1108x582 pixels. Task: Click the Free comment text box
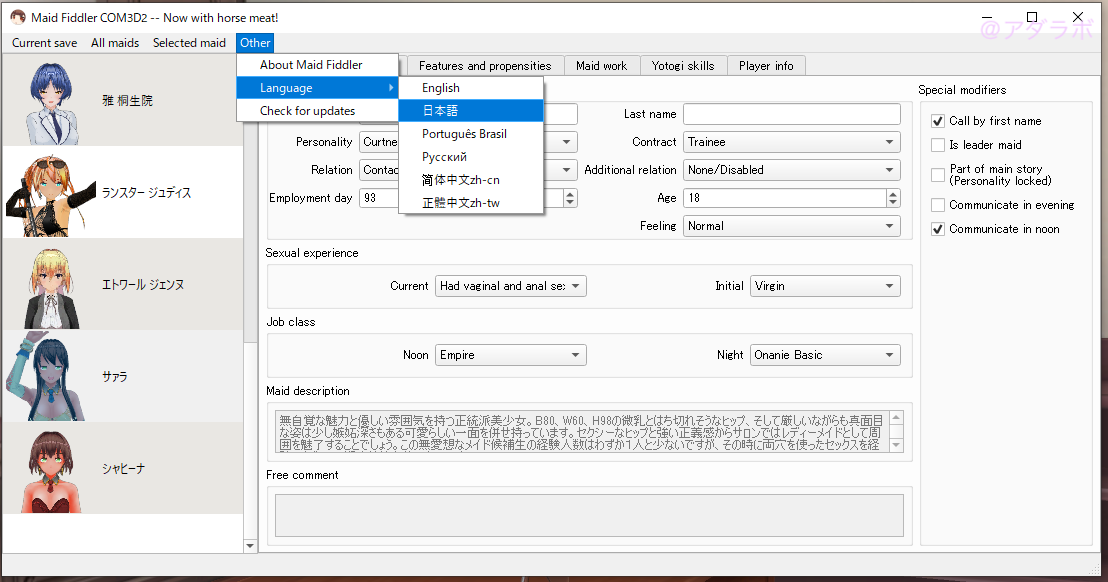pos(589,515)
